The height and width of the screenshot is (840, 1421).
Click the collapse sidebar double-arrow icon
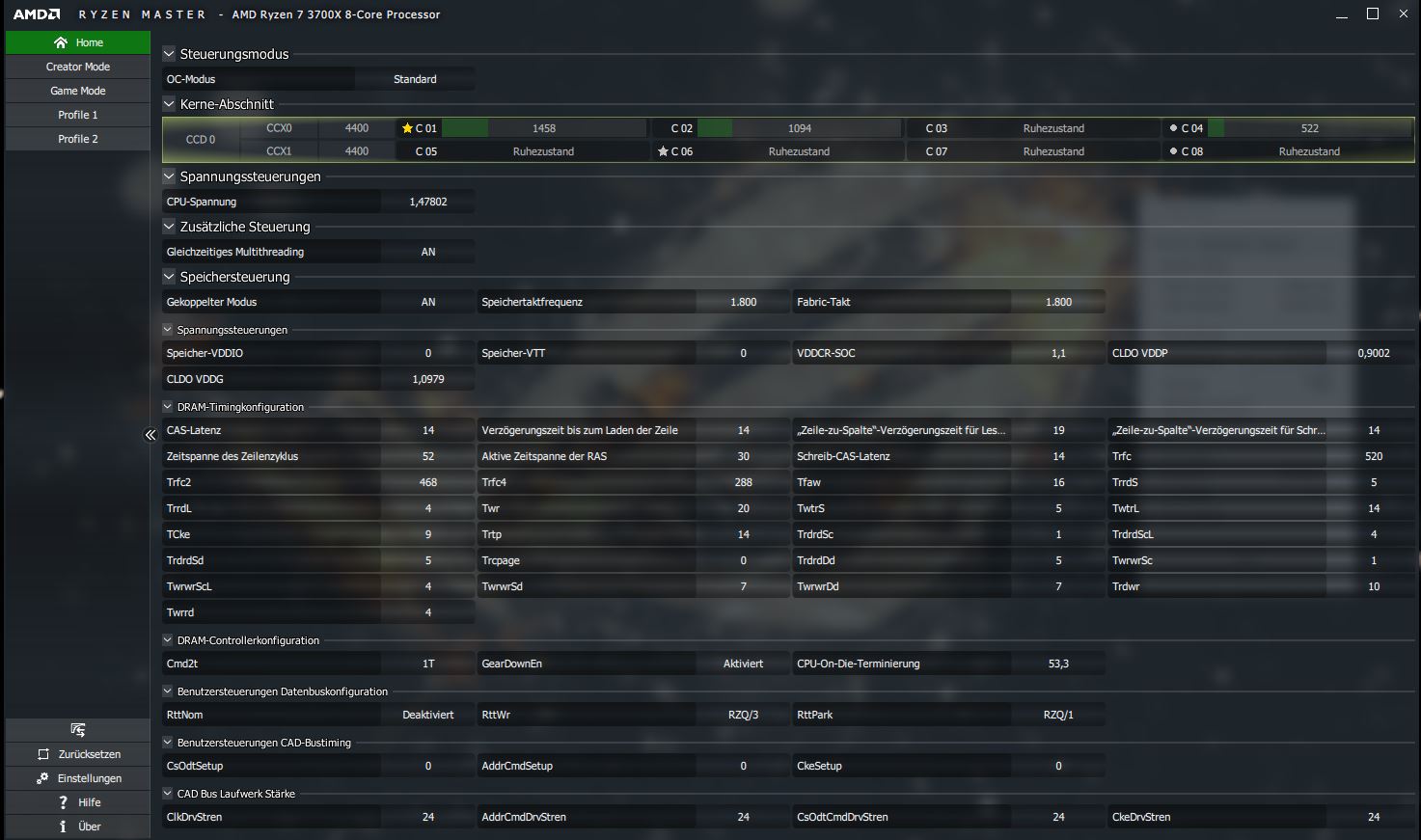coord(150,435)
